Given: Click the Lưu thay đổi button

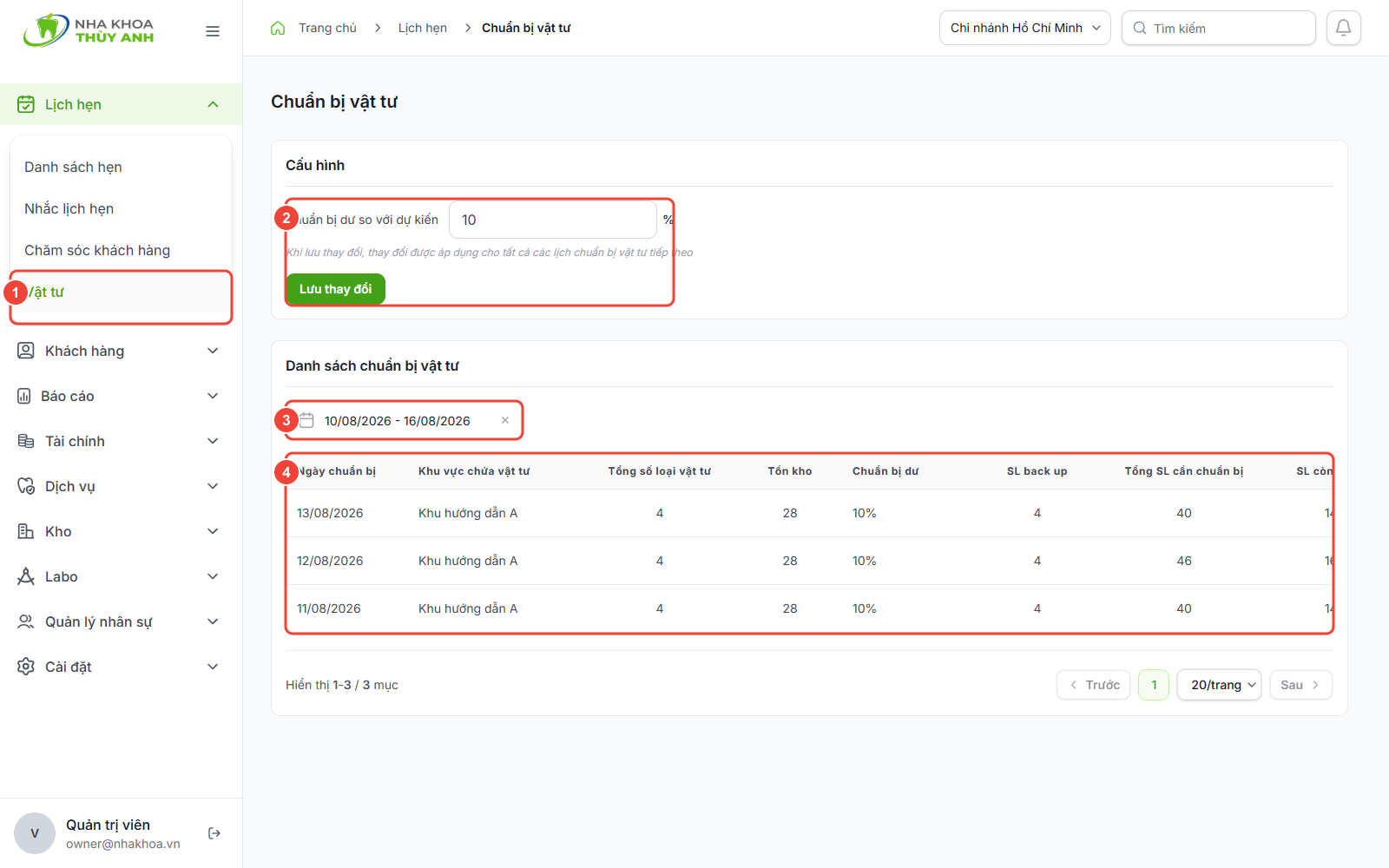Looking at the screenshot, I should pos(336,289).
